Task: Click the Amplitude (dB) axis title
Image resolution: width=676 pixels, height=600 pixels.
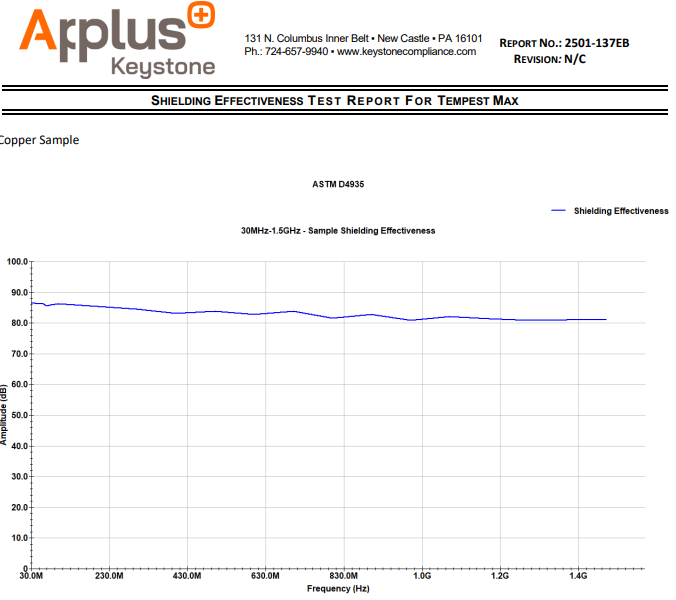Action: click(5, 415)
